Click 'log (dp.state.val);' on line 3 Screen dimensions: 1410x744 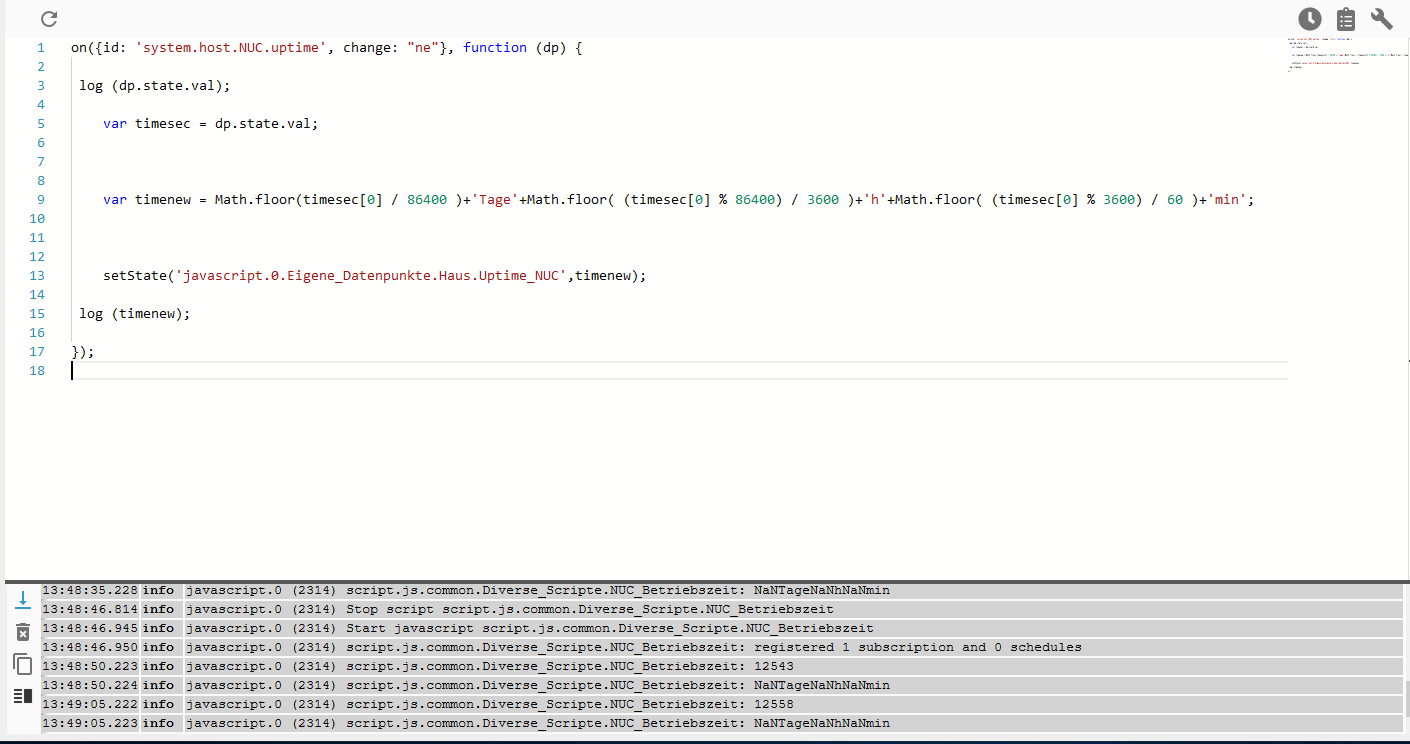155,85
